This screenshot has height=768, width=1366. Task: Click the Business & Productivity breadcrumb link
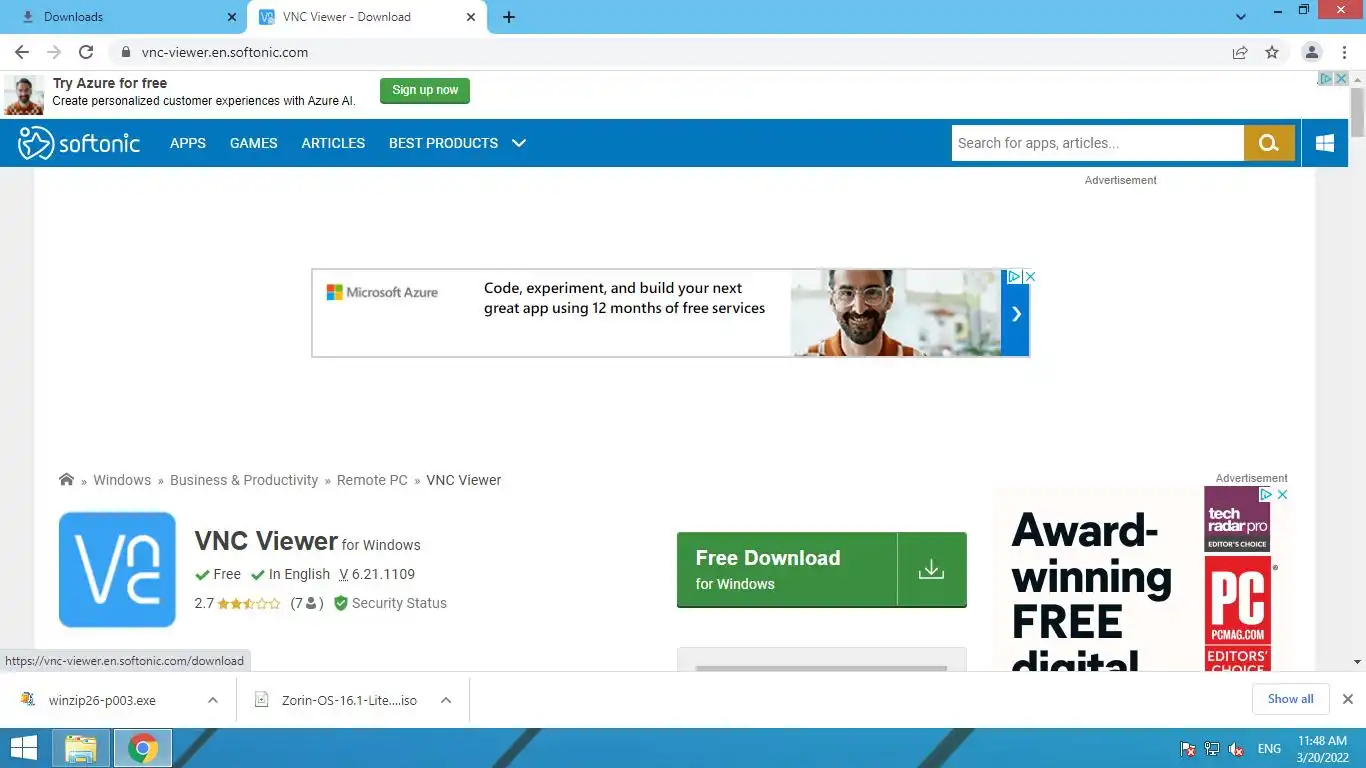(x=244, y=480)
